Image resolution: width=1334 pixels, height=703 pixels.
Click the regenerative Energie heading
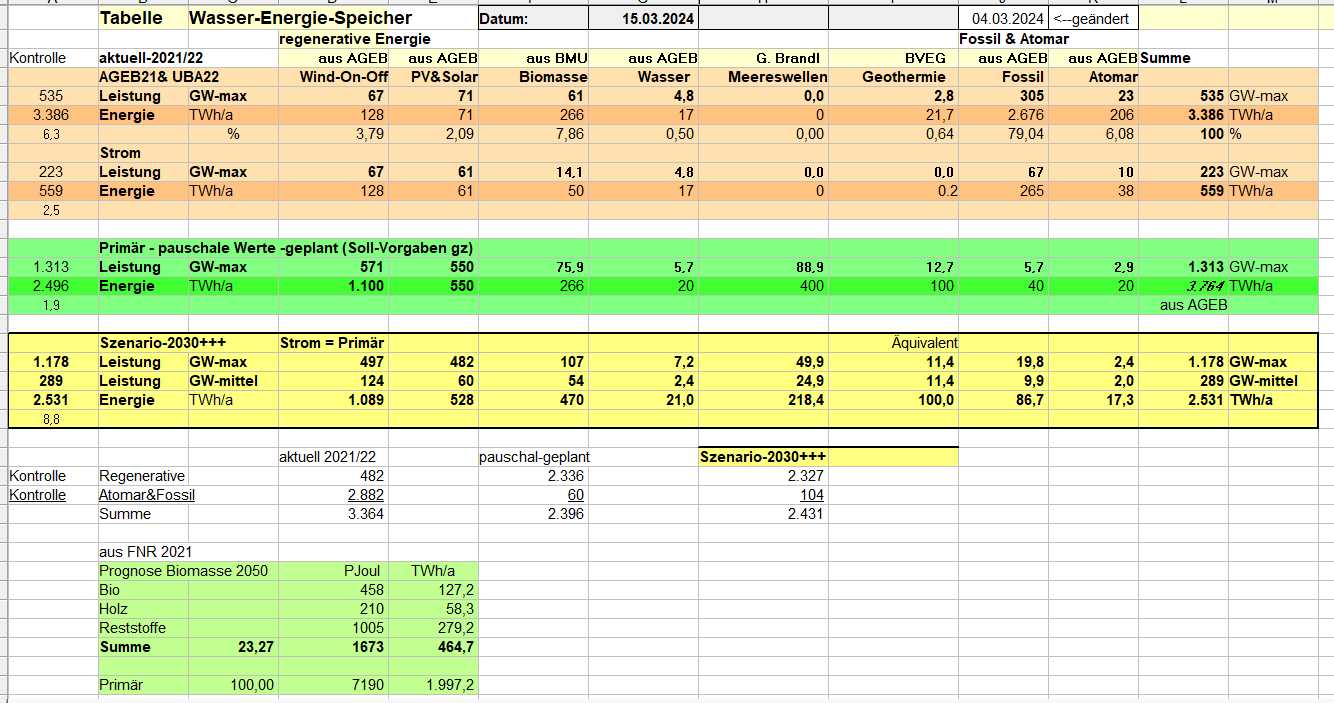click(355, 38)
